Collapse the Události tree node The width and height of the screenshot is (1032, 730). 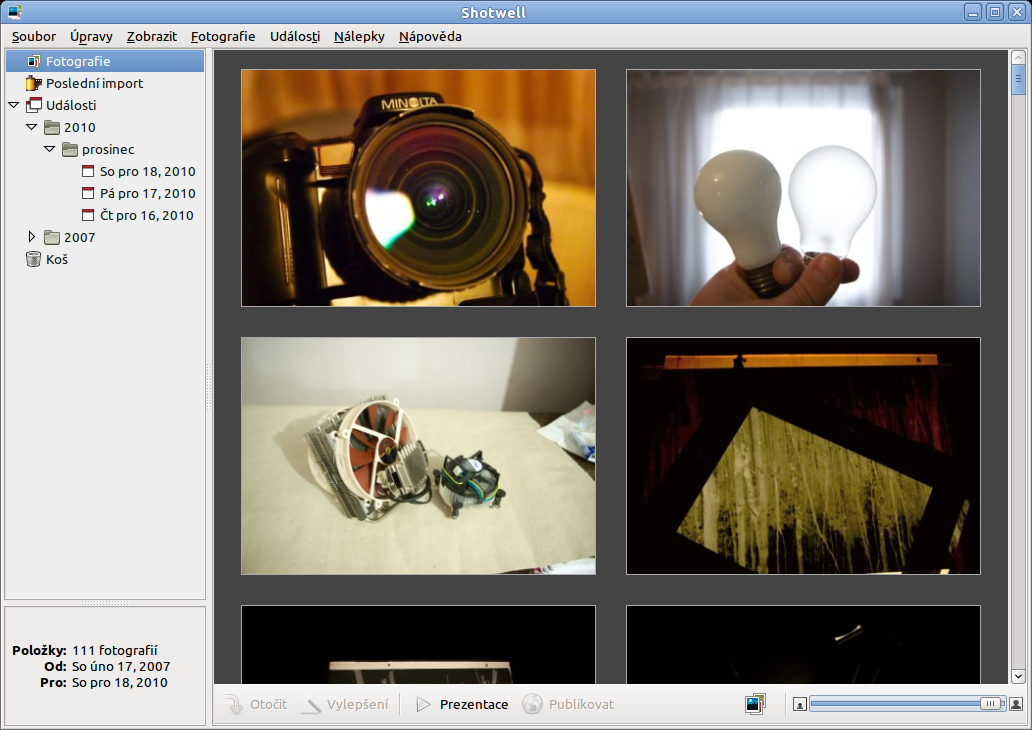tap(14, 105)
